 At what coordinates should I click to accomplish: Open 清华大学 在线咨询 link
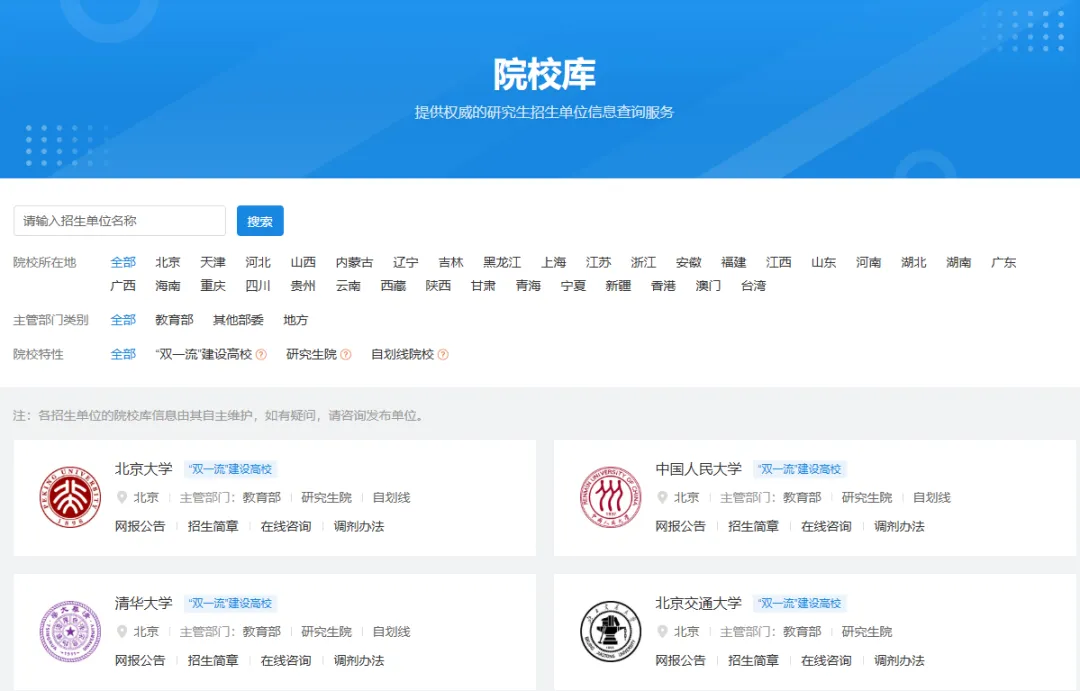coord(286,661)
